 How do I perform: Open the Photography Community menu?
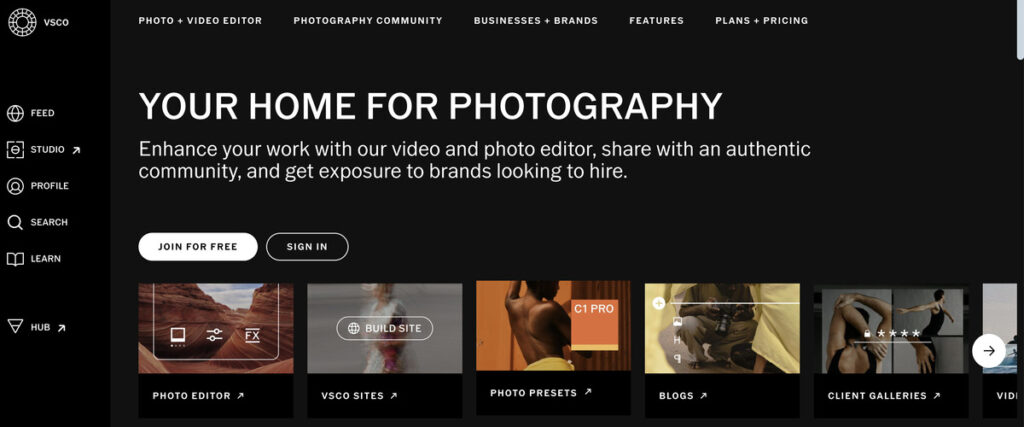pyautogui.click(x=368, y=21)
